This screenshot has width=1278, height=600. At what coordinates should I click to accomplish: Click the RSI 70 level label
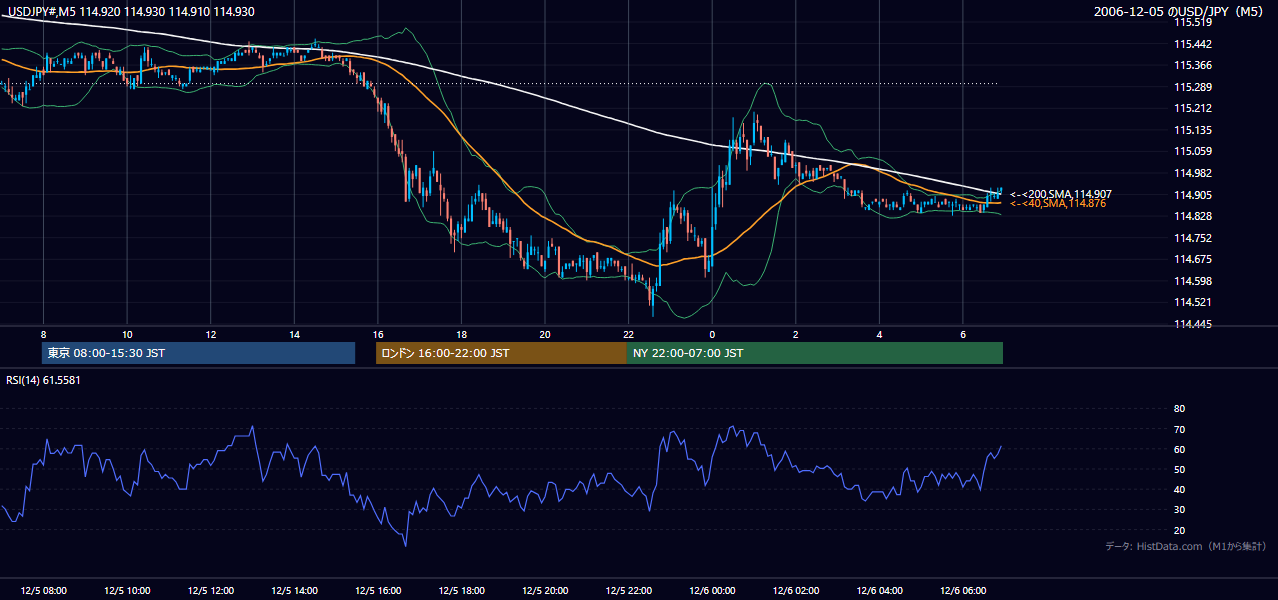coord(1179,429)
